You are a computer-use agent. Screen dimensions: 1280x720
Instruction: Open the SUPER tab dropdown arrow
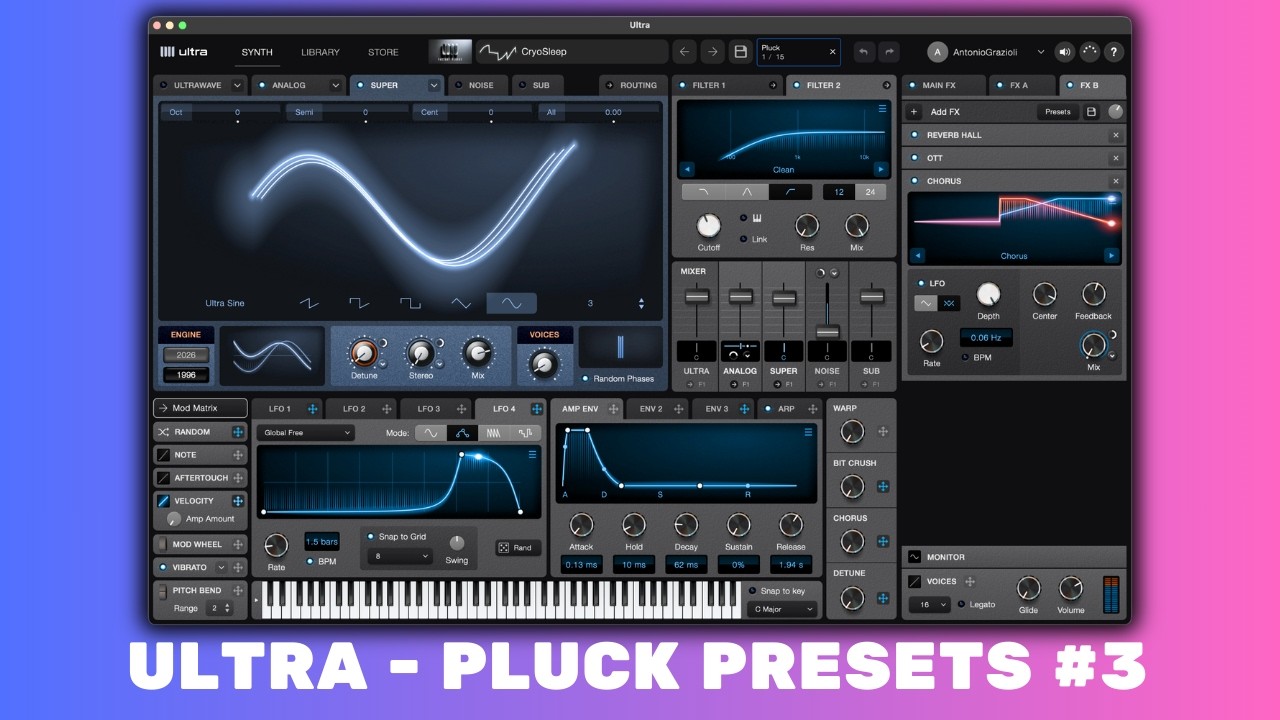[434, 85]
